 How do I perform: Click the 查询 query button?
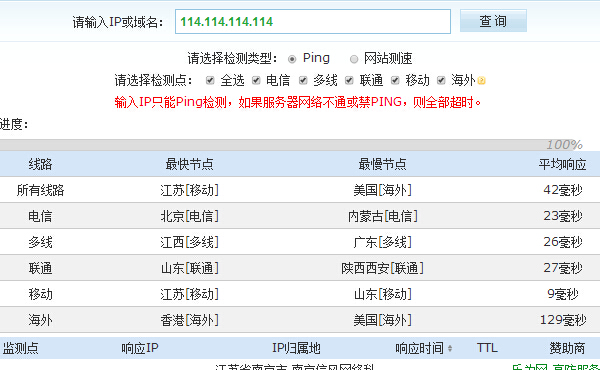point(493,21)
